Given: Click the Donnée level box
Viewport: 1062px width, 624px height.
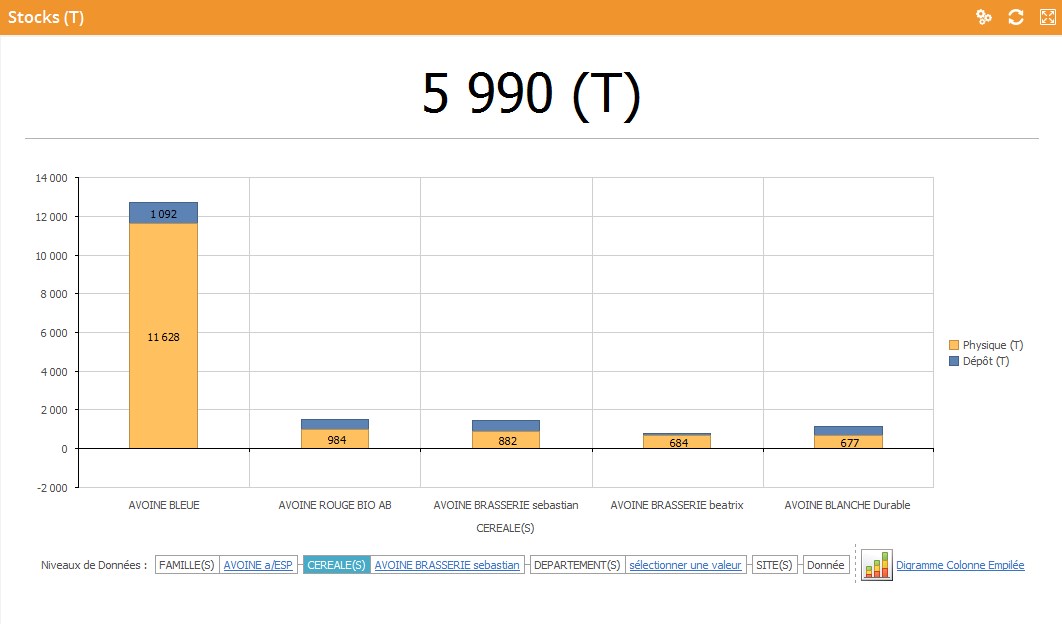Looking at the screenshot, I should coord(826,565).
